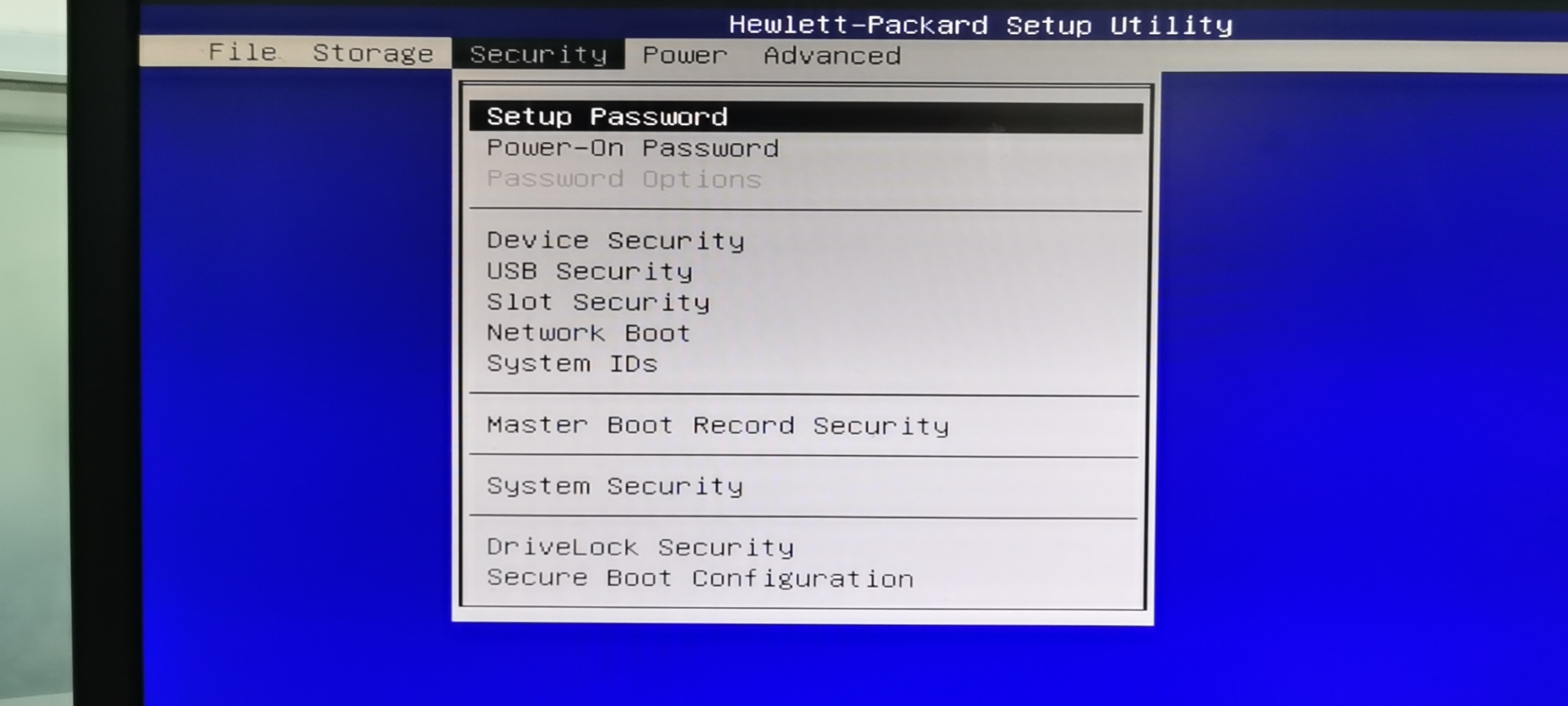Select Setup Password entry
This screenshot has width=1568, height=706.
607,117
